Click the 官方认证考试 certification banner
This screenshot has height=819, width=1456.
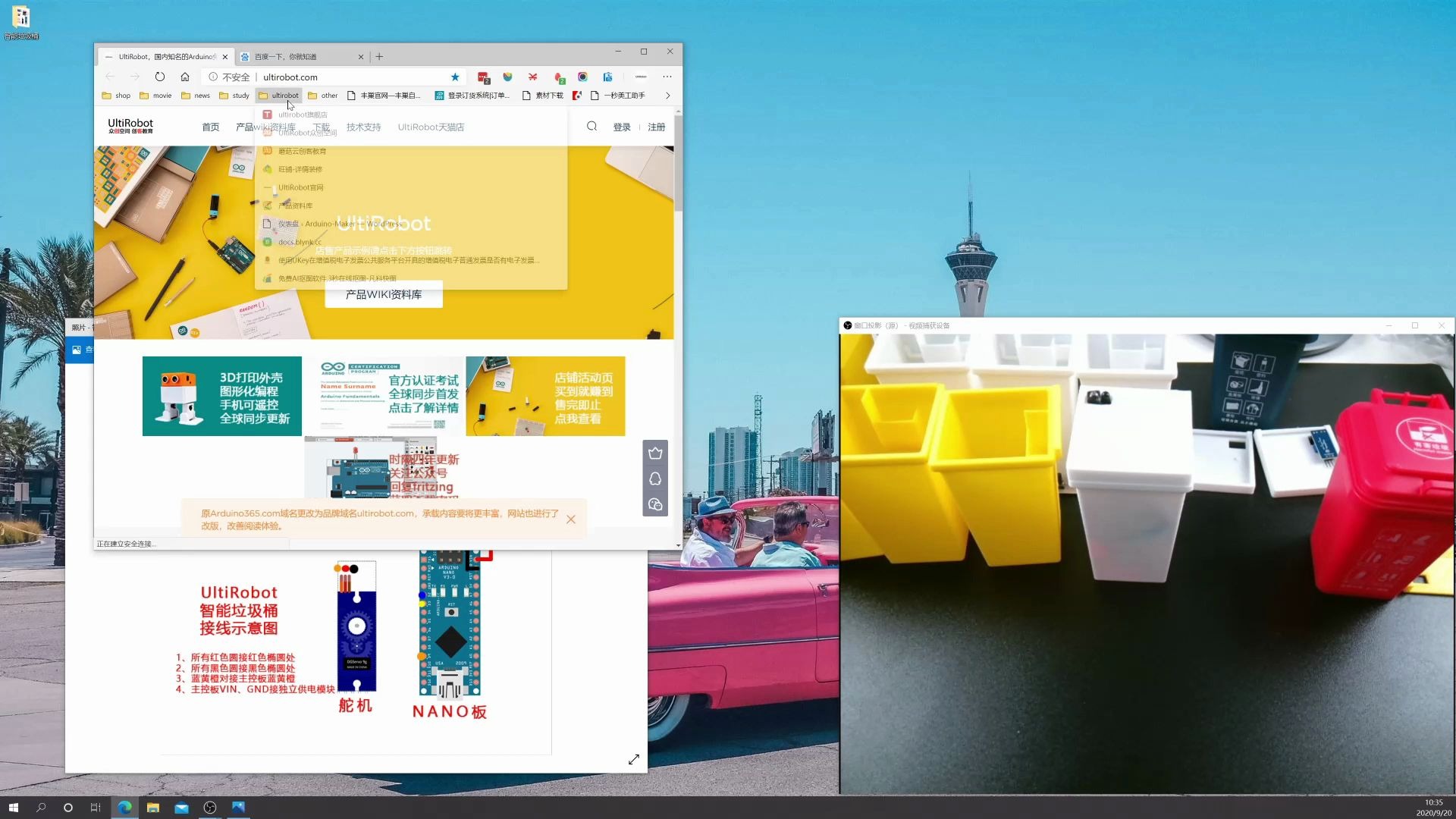click(384, 396)
